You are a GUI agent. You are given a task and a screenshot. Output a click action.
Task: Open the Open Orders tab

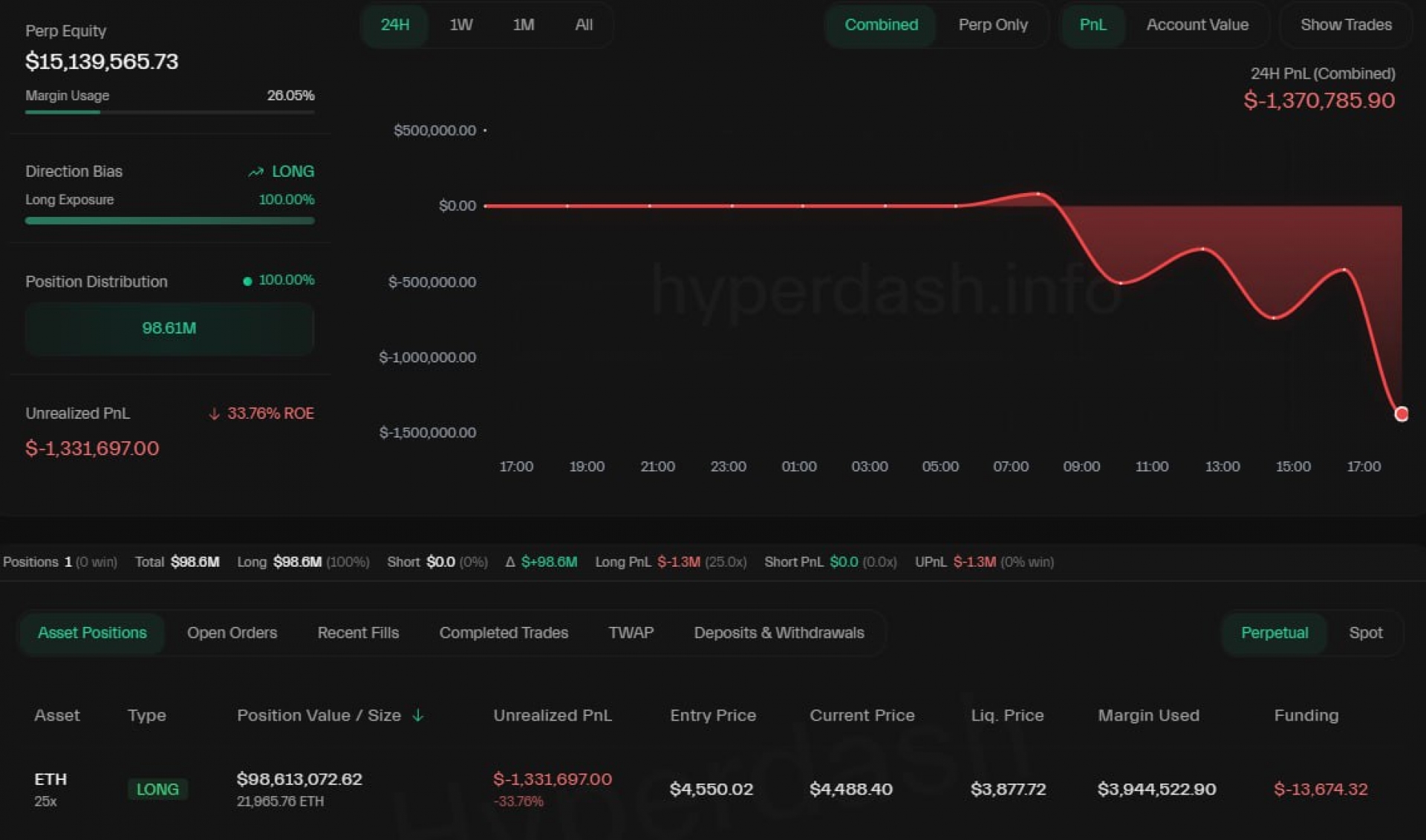(232, 633)
